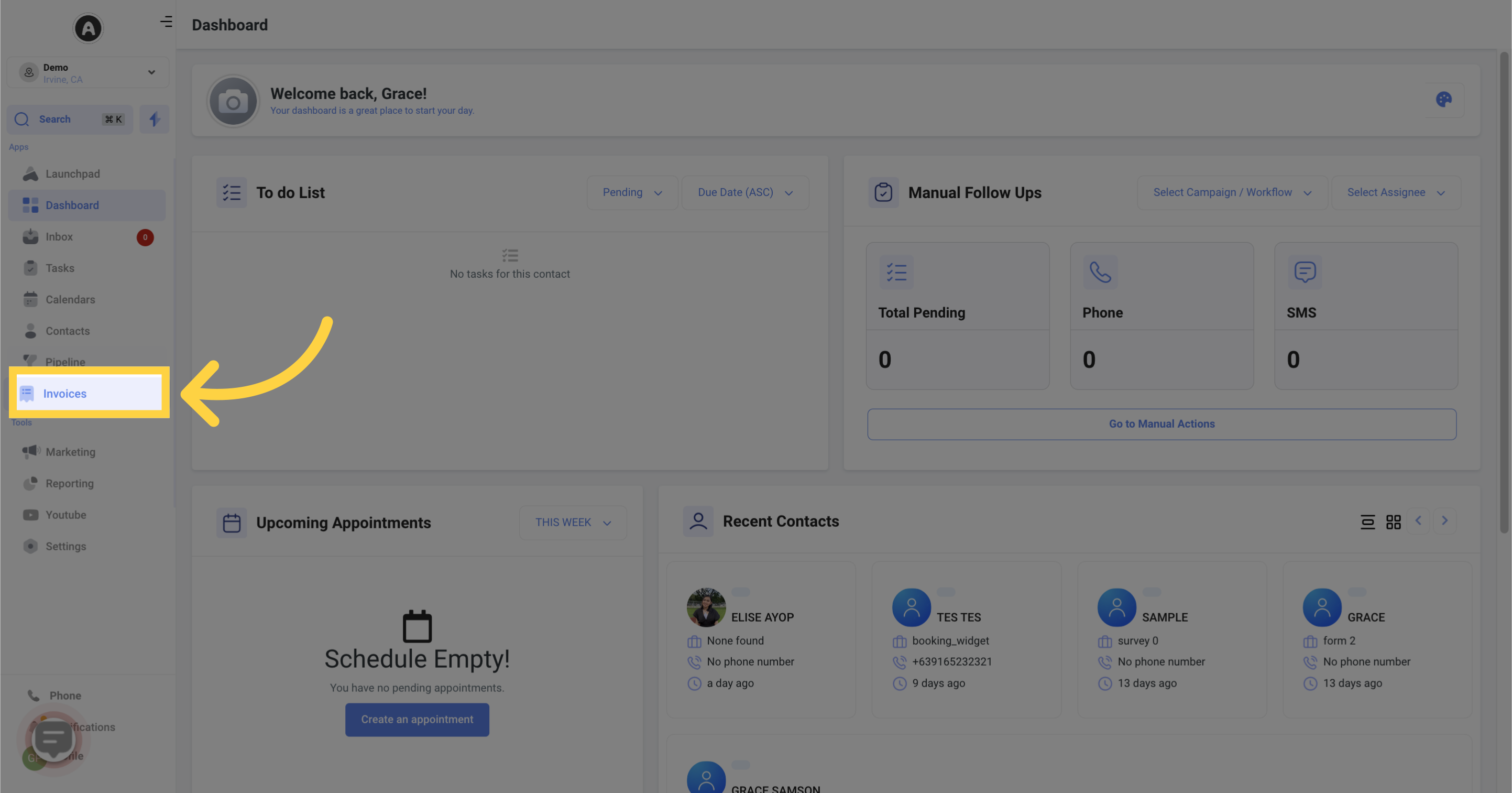Expand the Due Date ASC dropdown

[x=744, y=192]
